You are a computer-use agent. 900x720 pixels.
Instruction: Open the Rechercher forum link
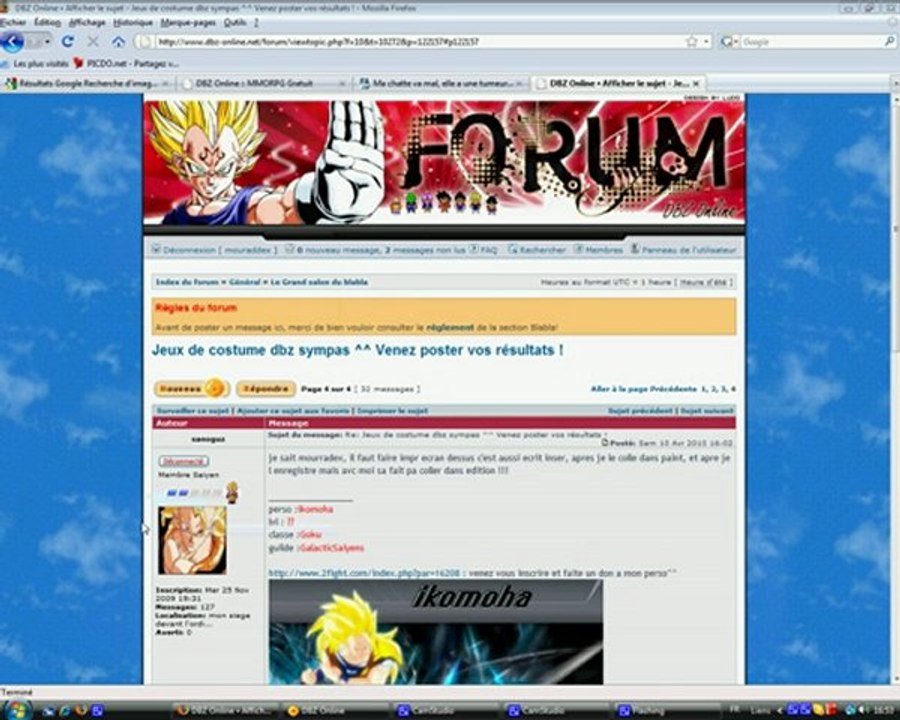pos(542,250)
